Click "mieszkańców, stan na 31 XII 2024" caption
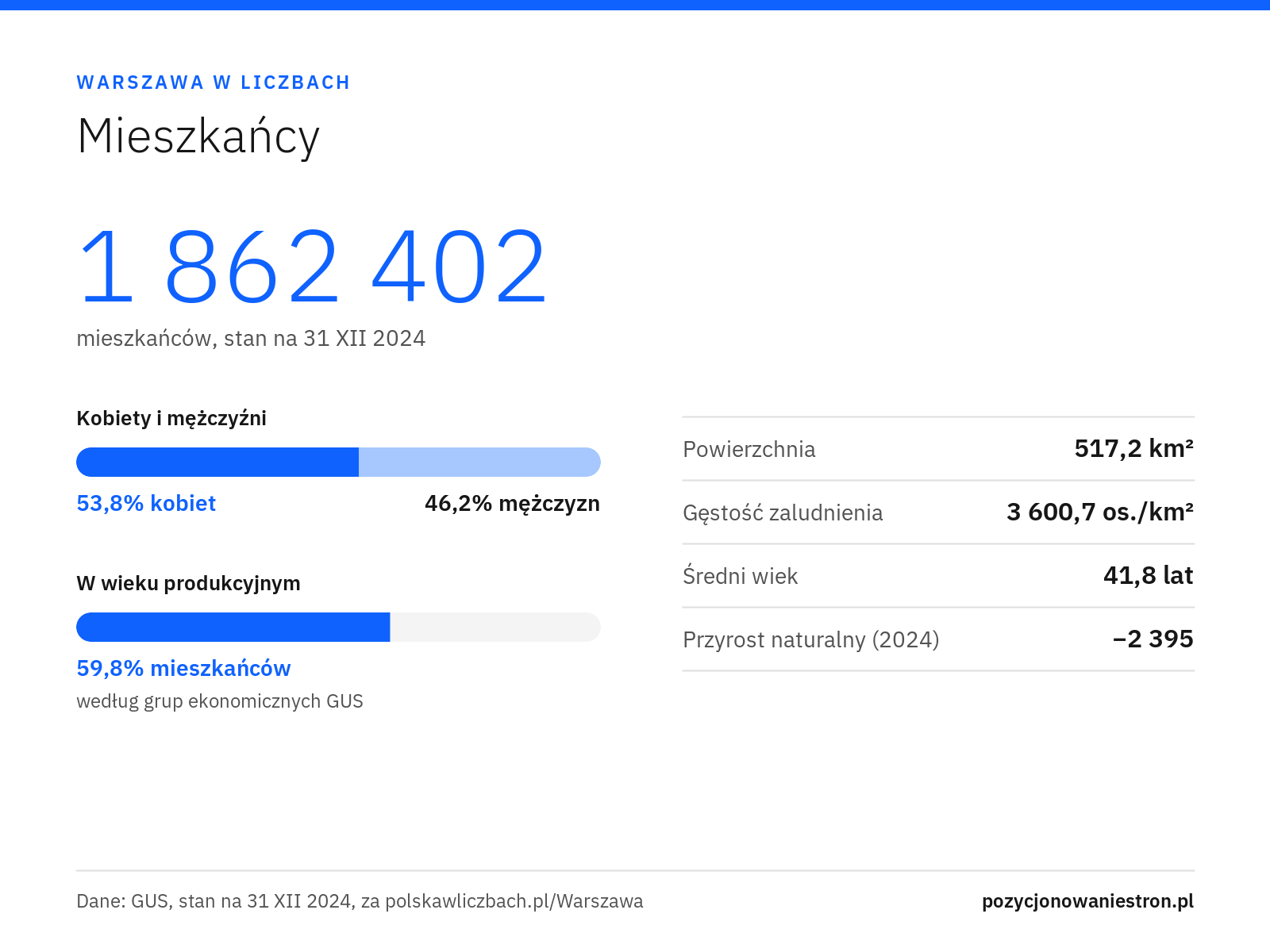Screen dimensions: 1270x952 [x=251, y=339]
